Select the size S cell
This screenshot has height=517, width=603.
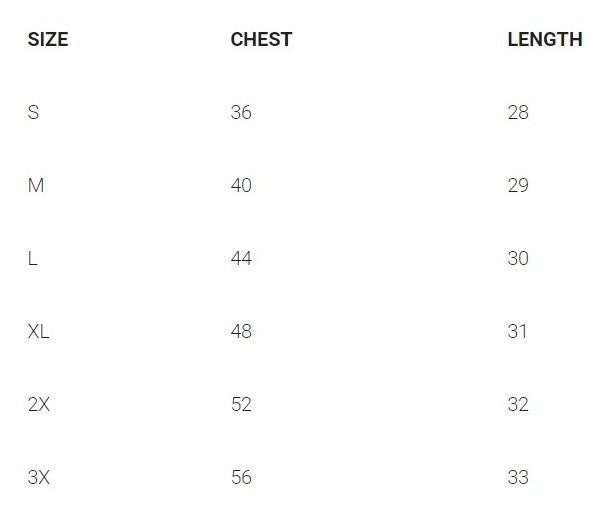(x=34, y=113)
